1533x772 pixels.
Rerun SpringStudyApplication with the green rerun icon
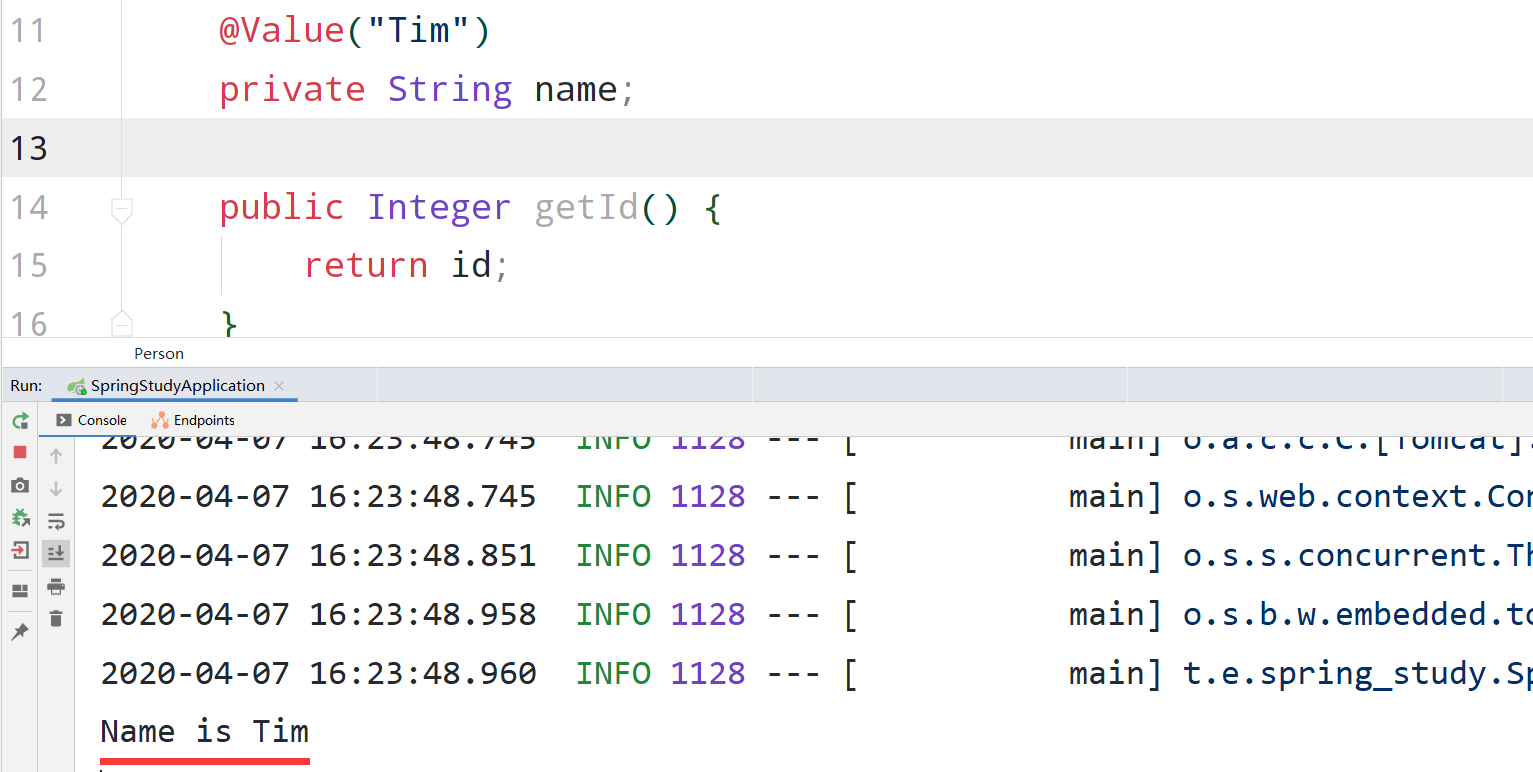pos(20,421)
